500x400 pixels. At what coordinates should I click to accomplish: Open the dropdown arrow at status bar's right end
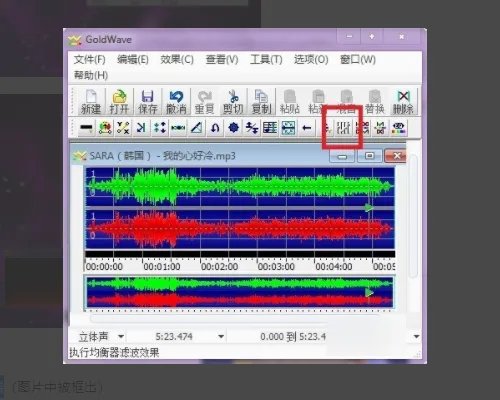click(416, 337)
